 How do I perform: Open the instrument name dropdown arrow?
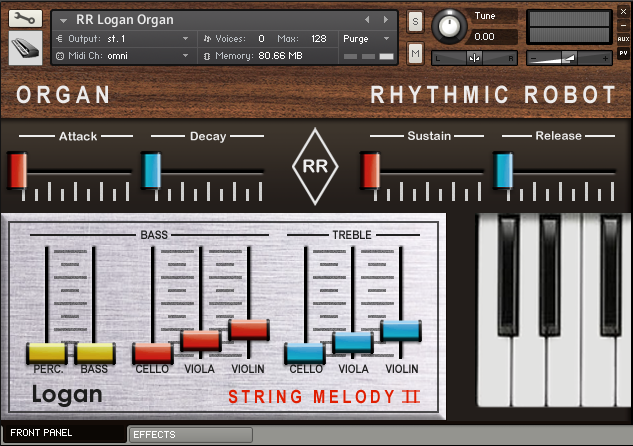[63, 20]
